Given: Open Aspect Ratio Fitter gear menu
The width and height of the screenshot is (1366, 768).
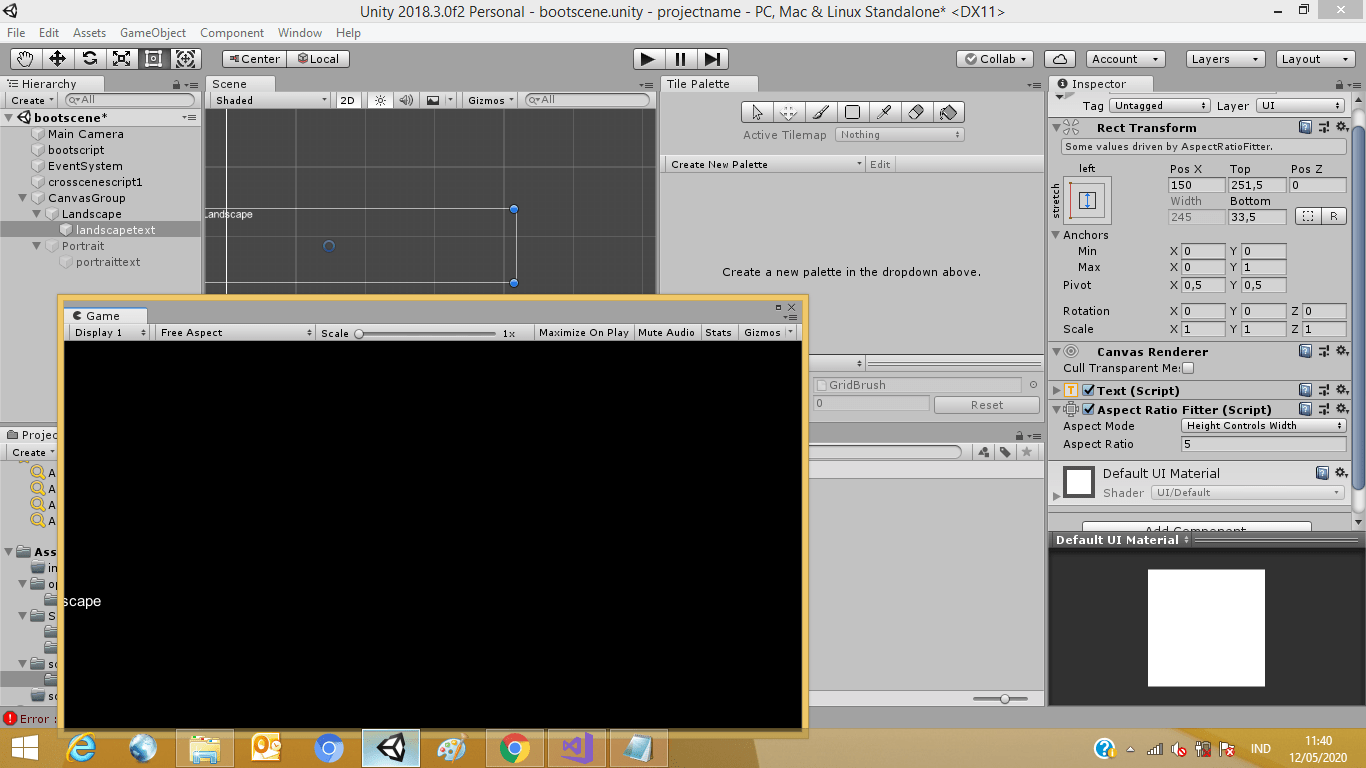Looking at the screenshot, I should [x=1341, y=410].
